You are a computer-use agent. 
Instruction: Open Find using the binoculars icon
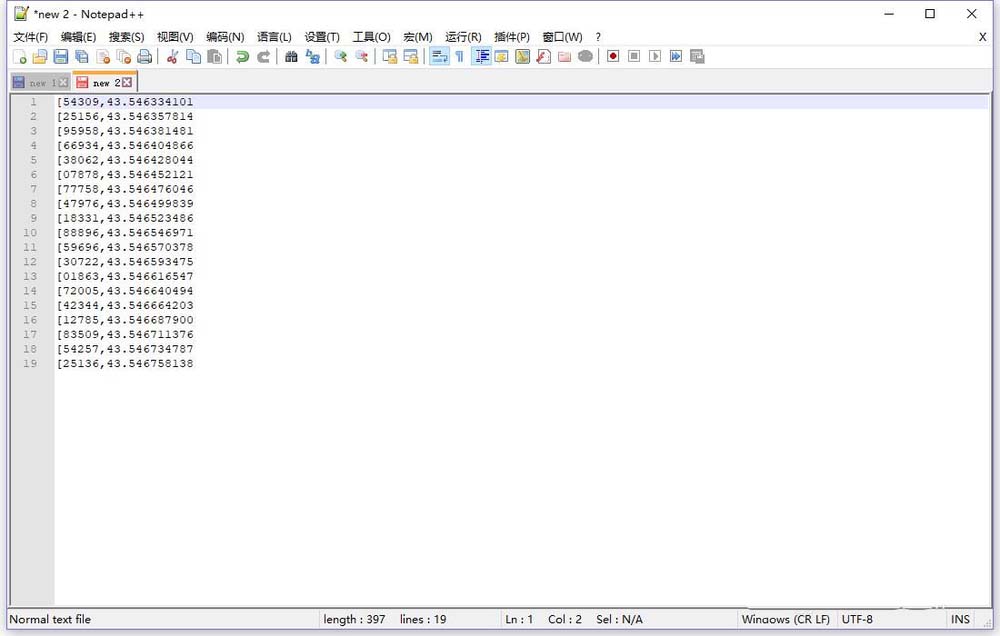291,57
